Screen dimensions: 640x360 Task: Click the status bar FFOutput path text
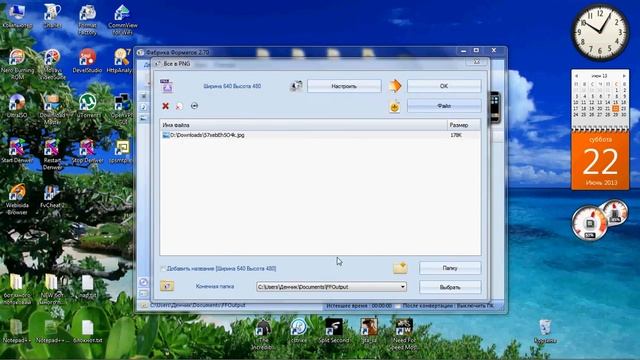coord(198,305)
